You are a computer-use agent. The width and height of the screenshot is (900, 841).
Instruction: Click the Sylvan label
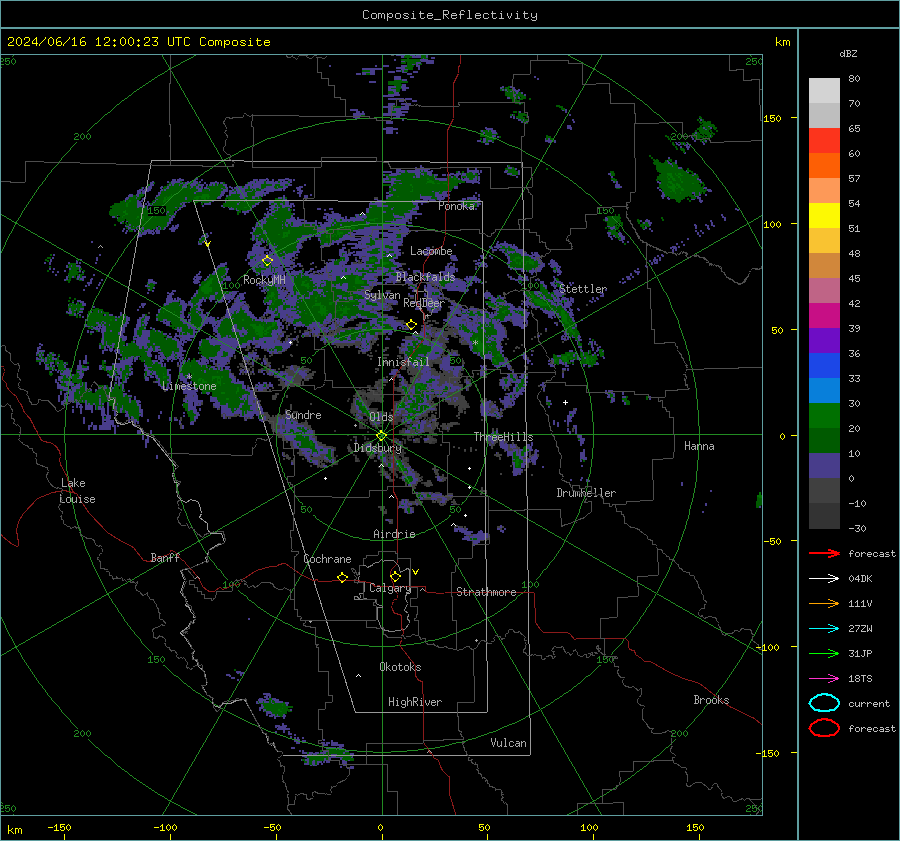tap(382, 295)
